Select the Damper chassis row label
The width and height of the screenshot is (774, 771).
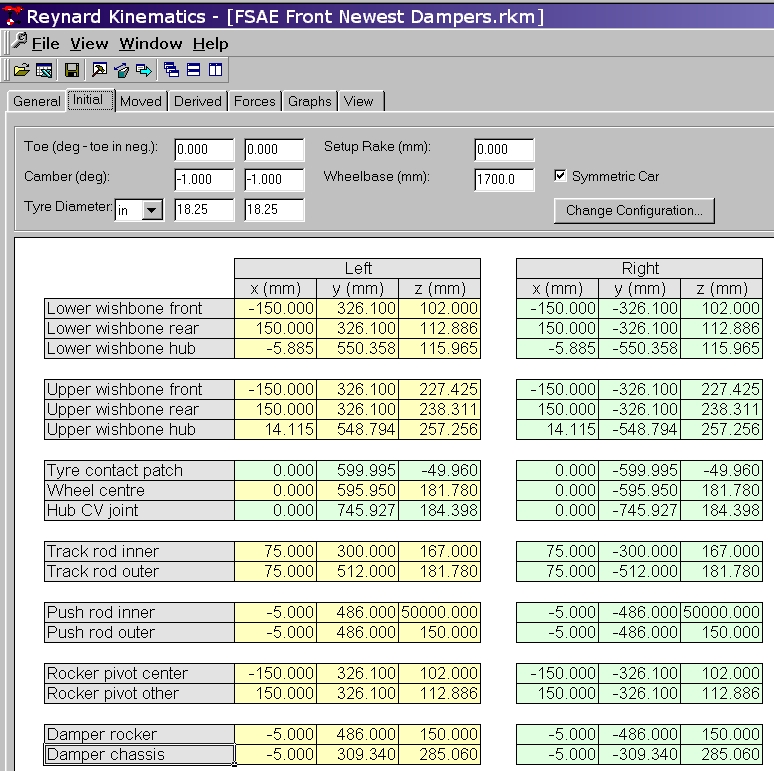point(139,755)
